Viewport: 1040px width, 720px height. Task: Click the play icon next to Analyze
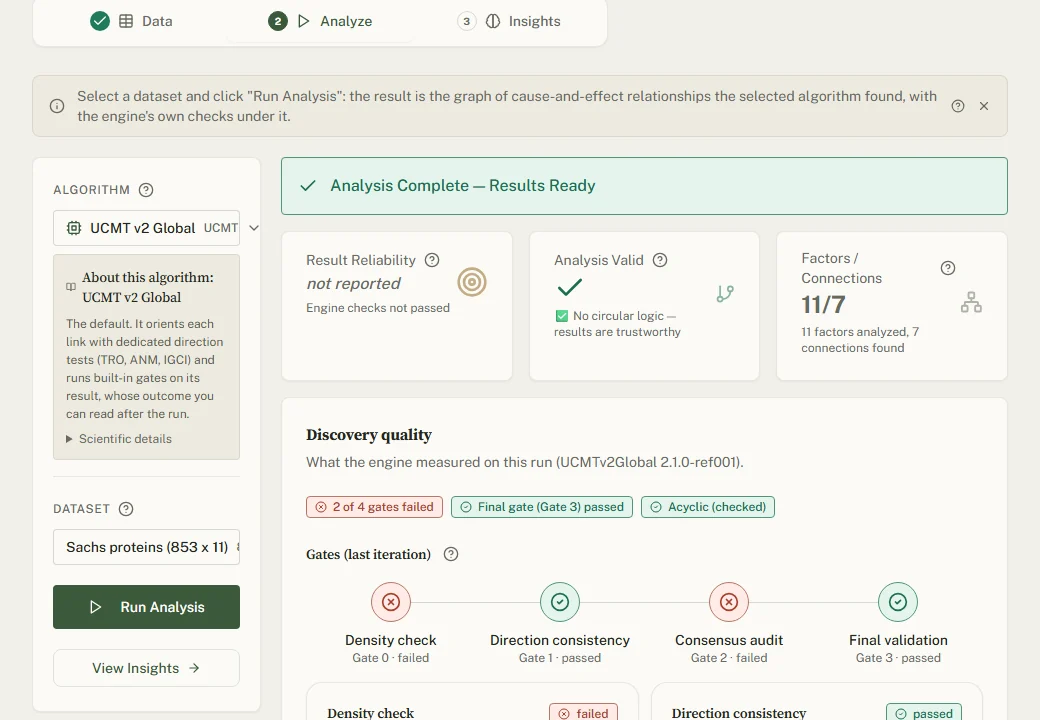304,21
